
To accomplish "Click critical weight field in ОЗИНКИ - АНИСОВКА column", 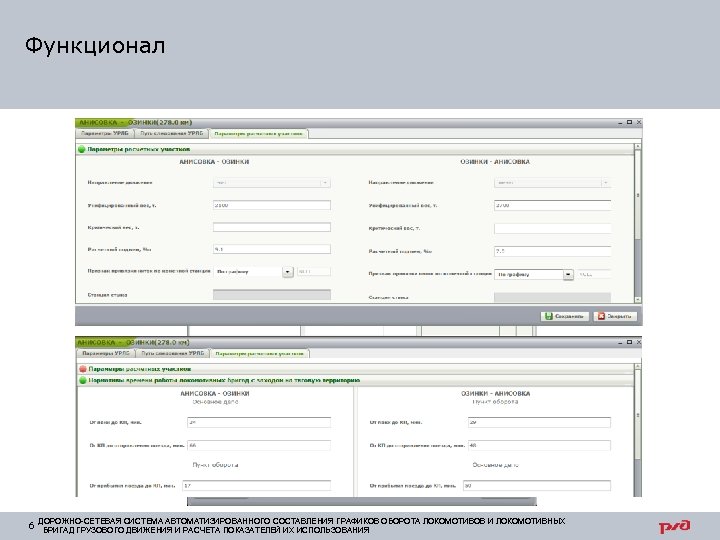I will [552, 228].
